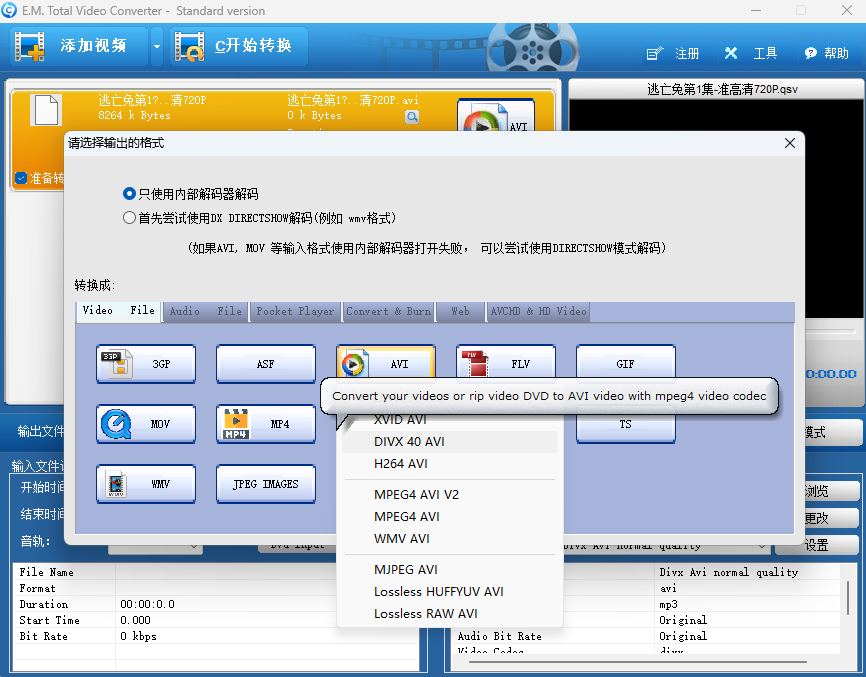Pick the GIF output format
The height and width of the screenshot is (677, 866).
(x=626, y=364)
